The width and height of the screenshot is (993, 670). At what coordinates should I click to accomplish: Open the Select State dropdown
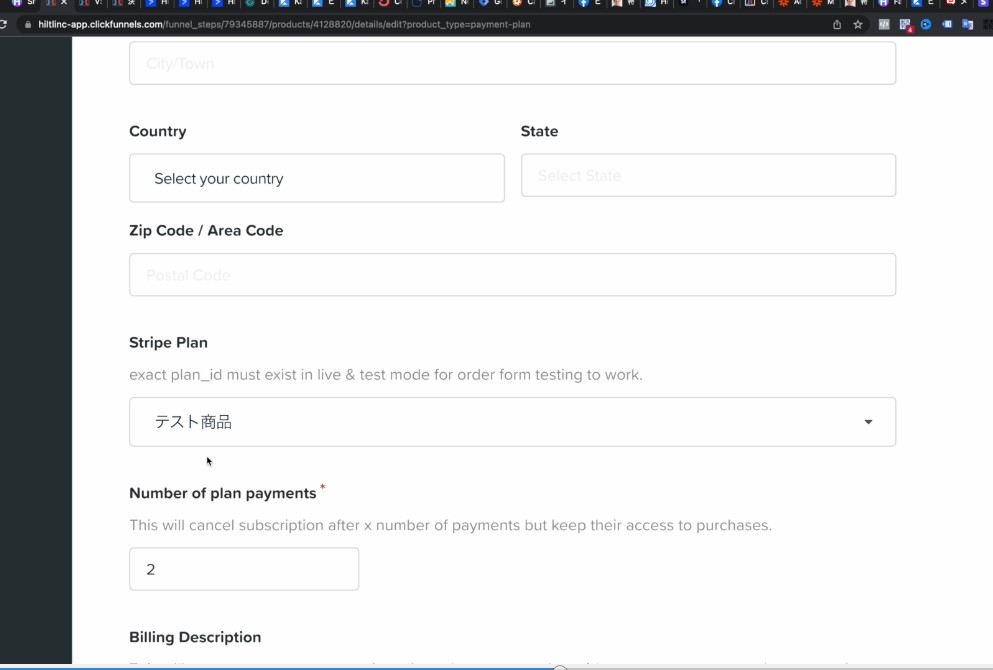pyautogui.click(x=708, y=175)
